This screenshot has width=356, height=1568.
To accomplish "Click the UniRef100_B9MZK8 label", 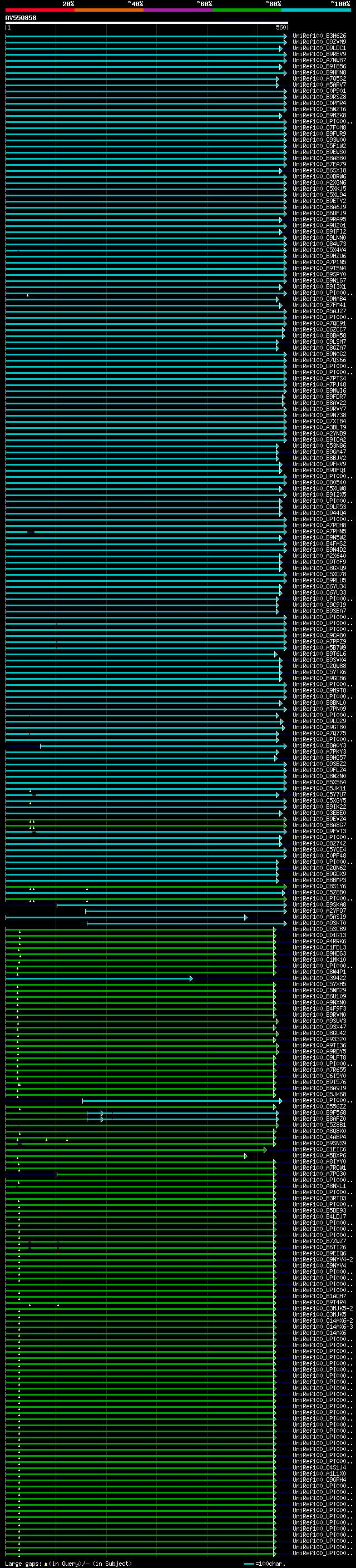I will [319, 115].
